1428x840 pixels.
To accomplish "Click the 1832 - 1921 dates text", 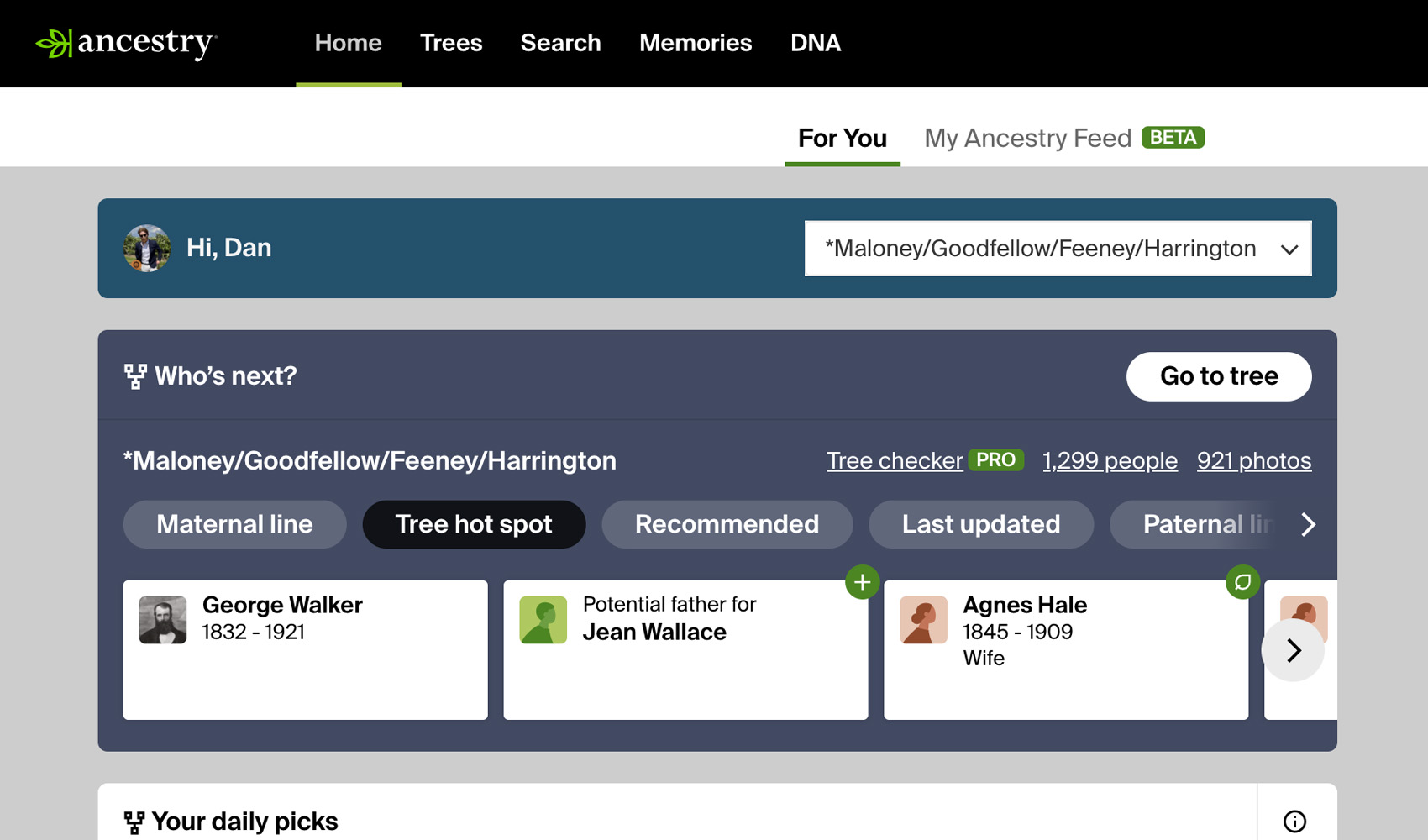I will 254,632.
